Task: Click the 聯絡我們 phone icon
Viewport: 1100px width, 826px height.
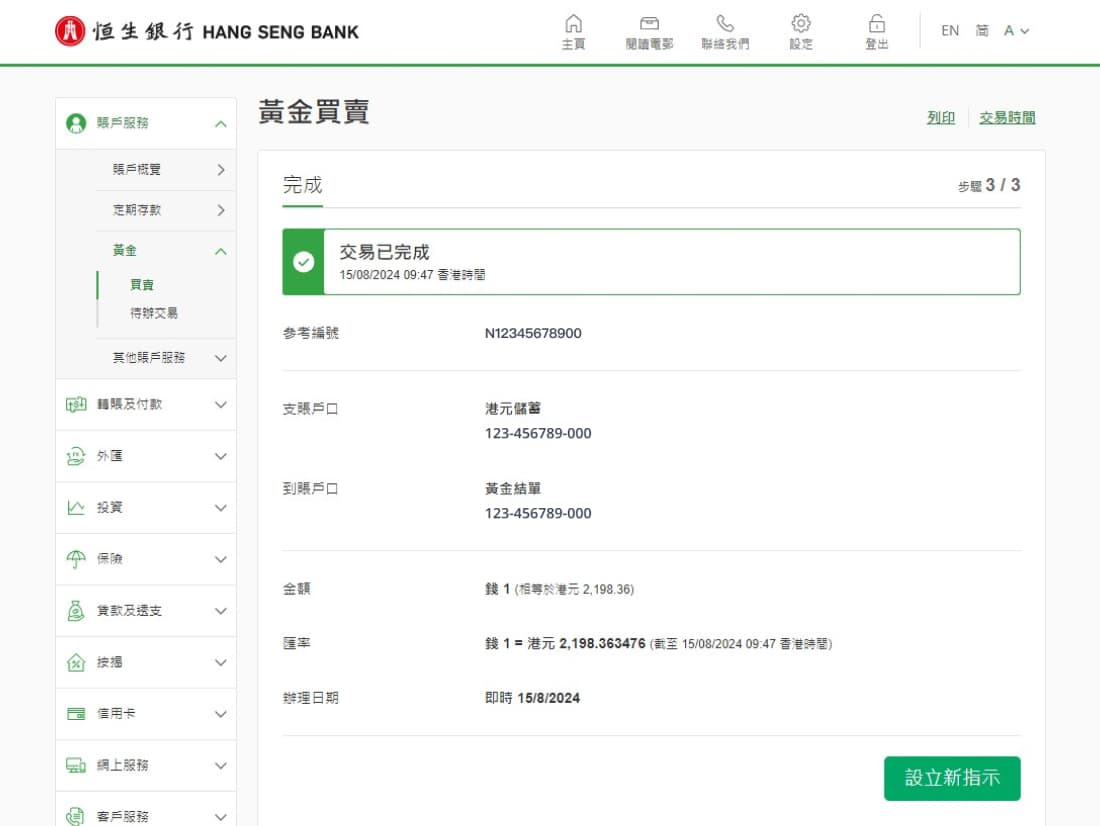Action: click(725, 24)
